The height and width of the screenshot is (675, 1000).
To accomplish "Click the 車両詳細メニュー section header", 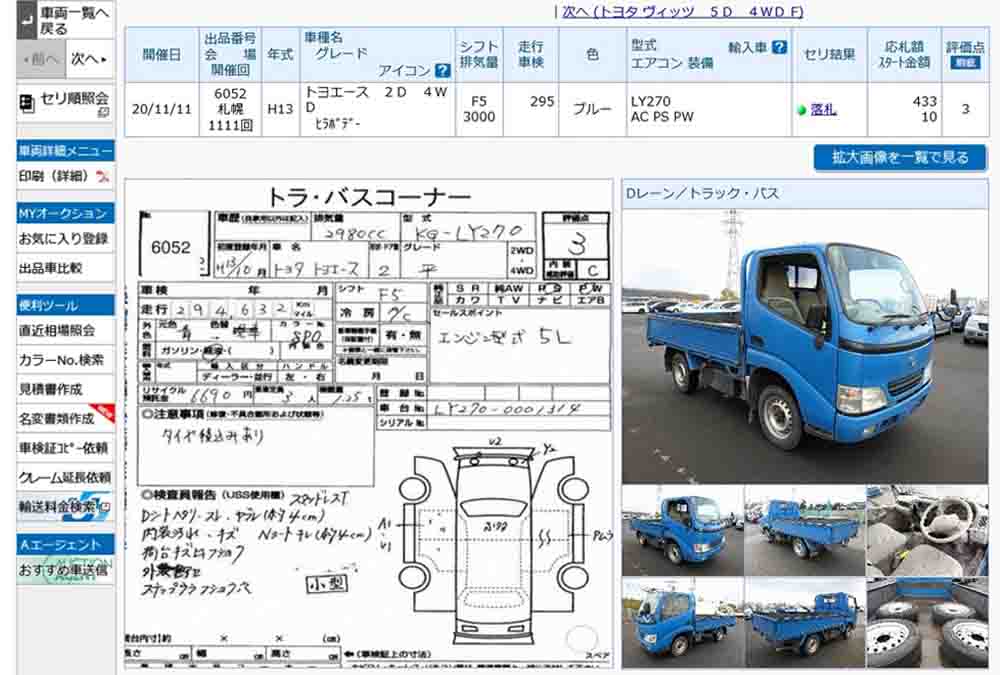I will click(65, 151).
